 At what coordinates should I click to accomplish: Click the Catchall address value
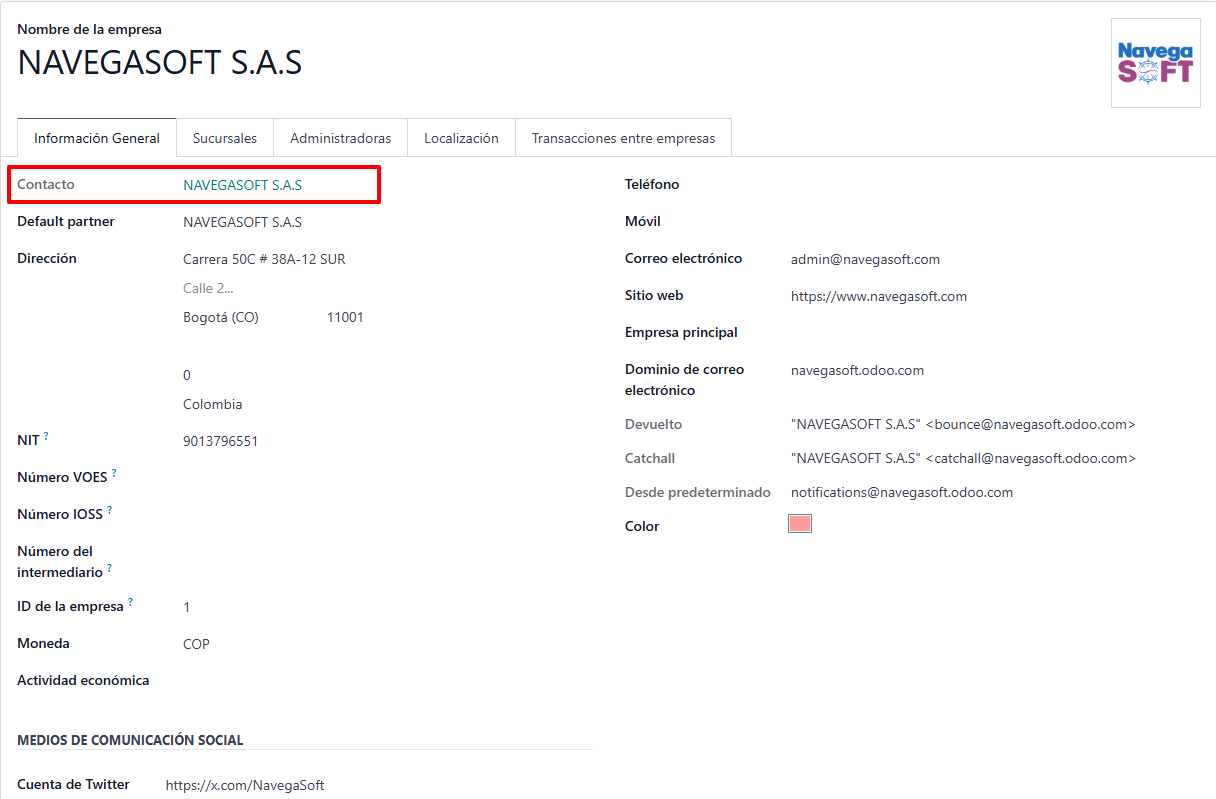pos(963,458)
